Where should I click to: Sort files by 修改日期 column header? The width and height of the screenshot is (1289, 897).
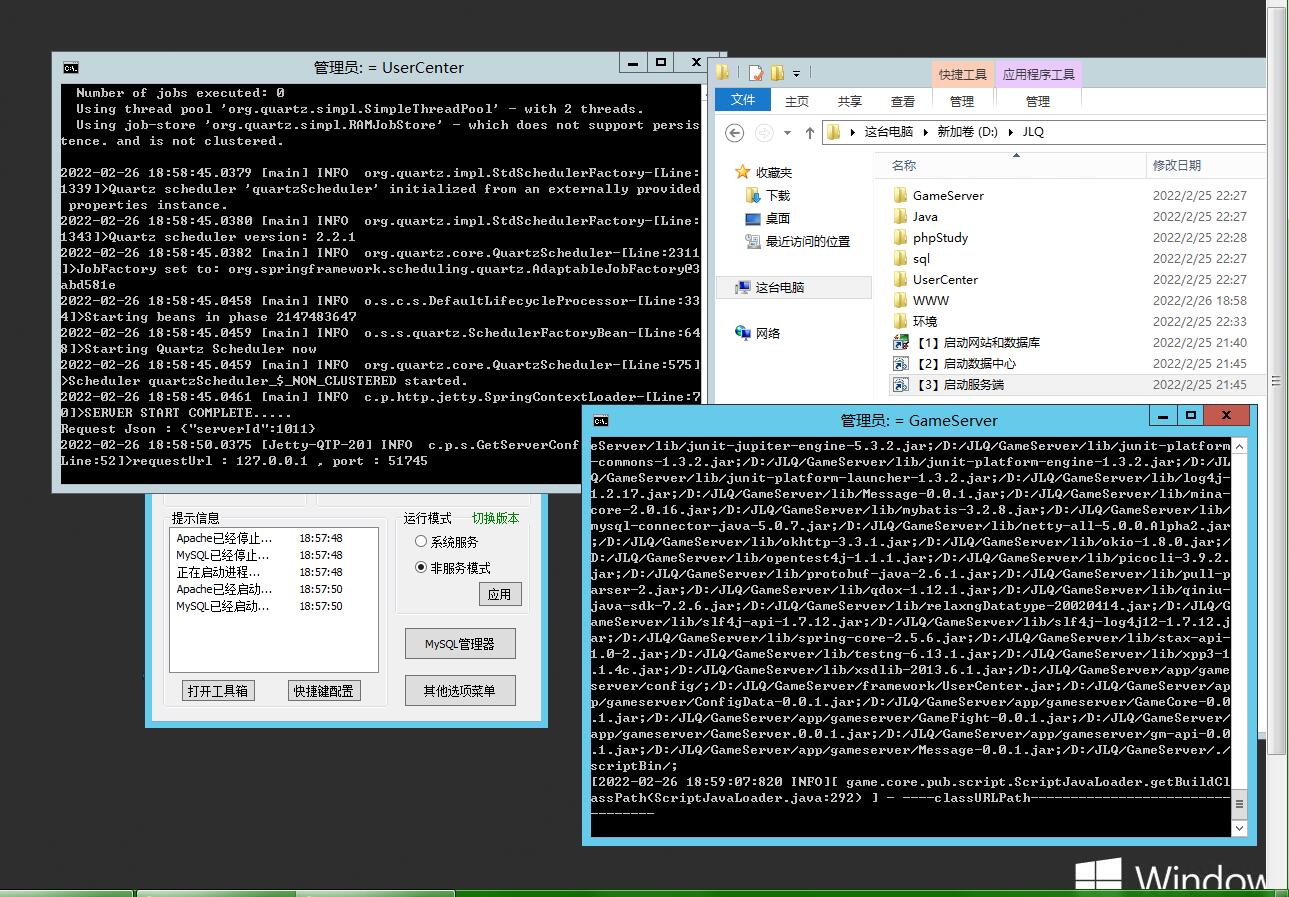pyautogui.click(x=1177, y=165)
